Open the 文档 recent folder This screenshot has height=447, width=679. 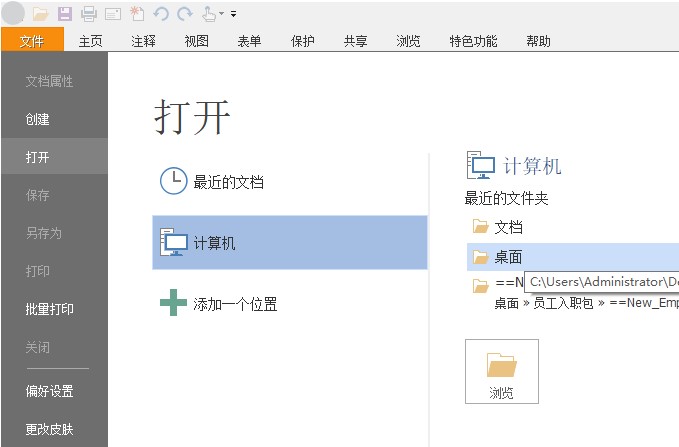click(x=508, y=227)
